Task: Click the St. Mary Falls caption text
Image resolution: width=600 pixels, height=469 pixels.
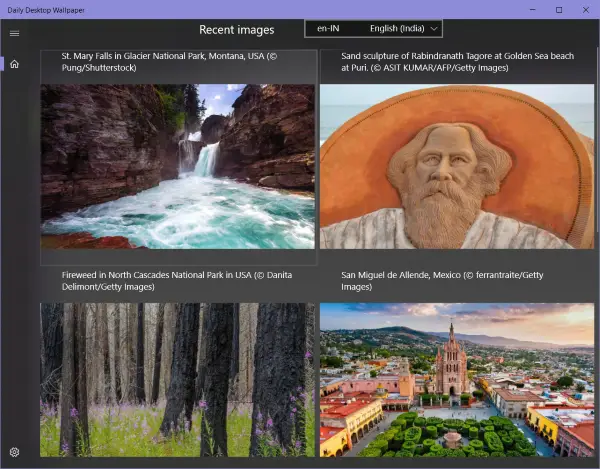Action: click(x=169, y=62)
